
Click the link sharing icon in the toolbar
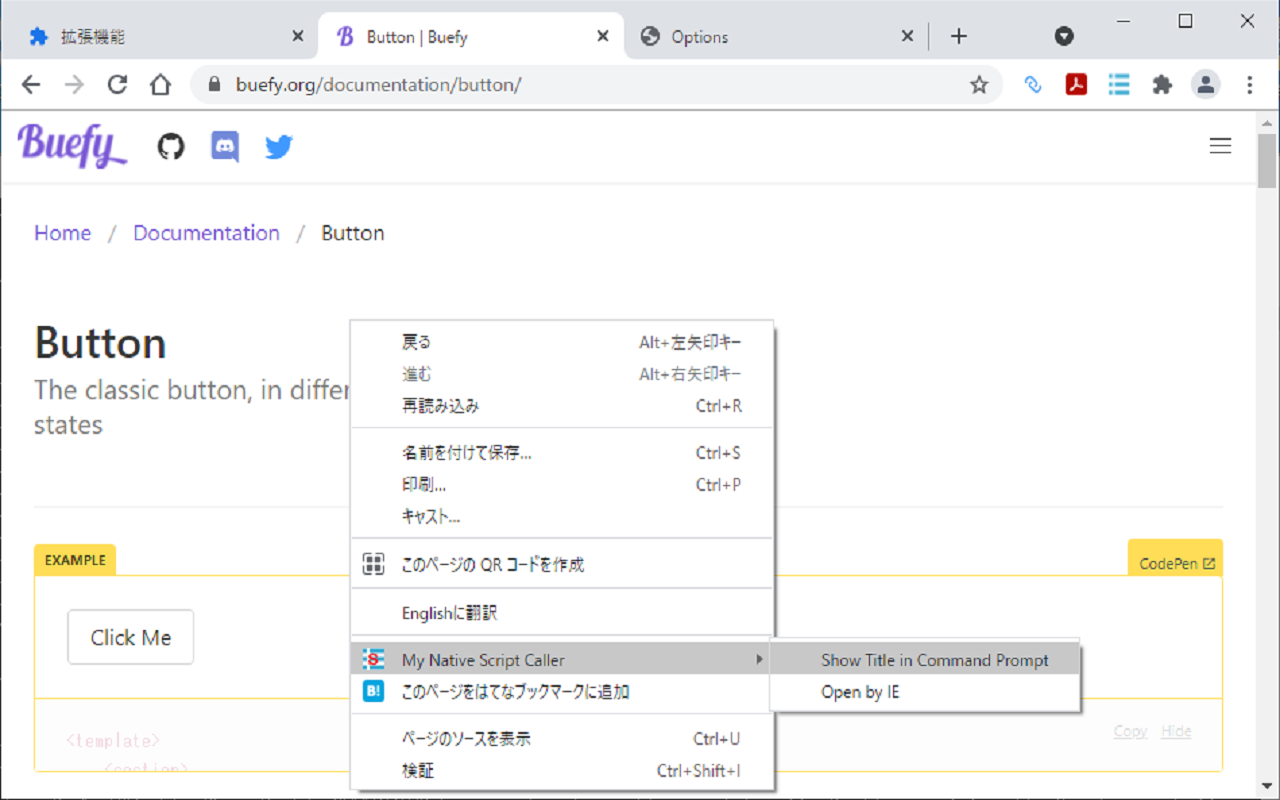point(1033,84)
